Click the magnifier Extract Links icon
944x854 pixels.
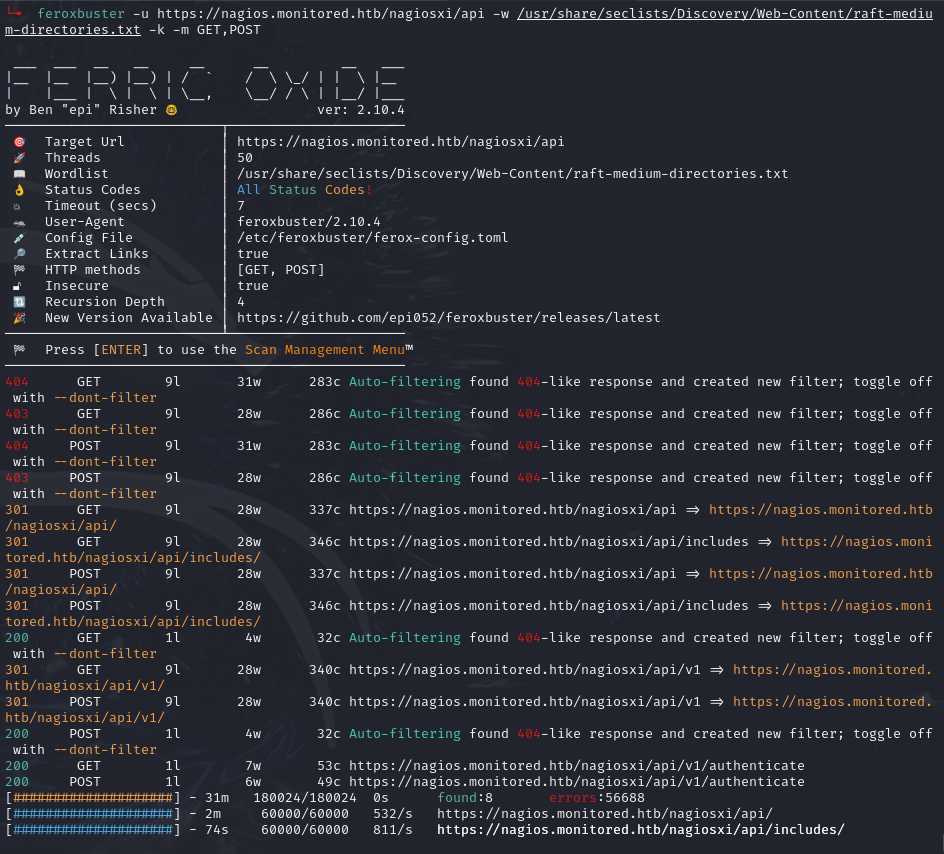(18, 253)
